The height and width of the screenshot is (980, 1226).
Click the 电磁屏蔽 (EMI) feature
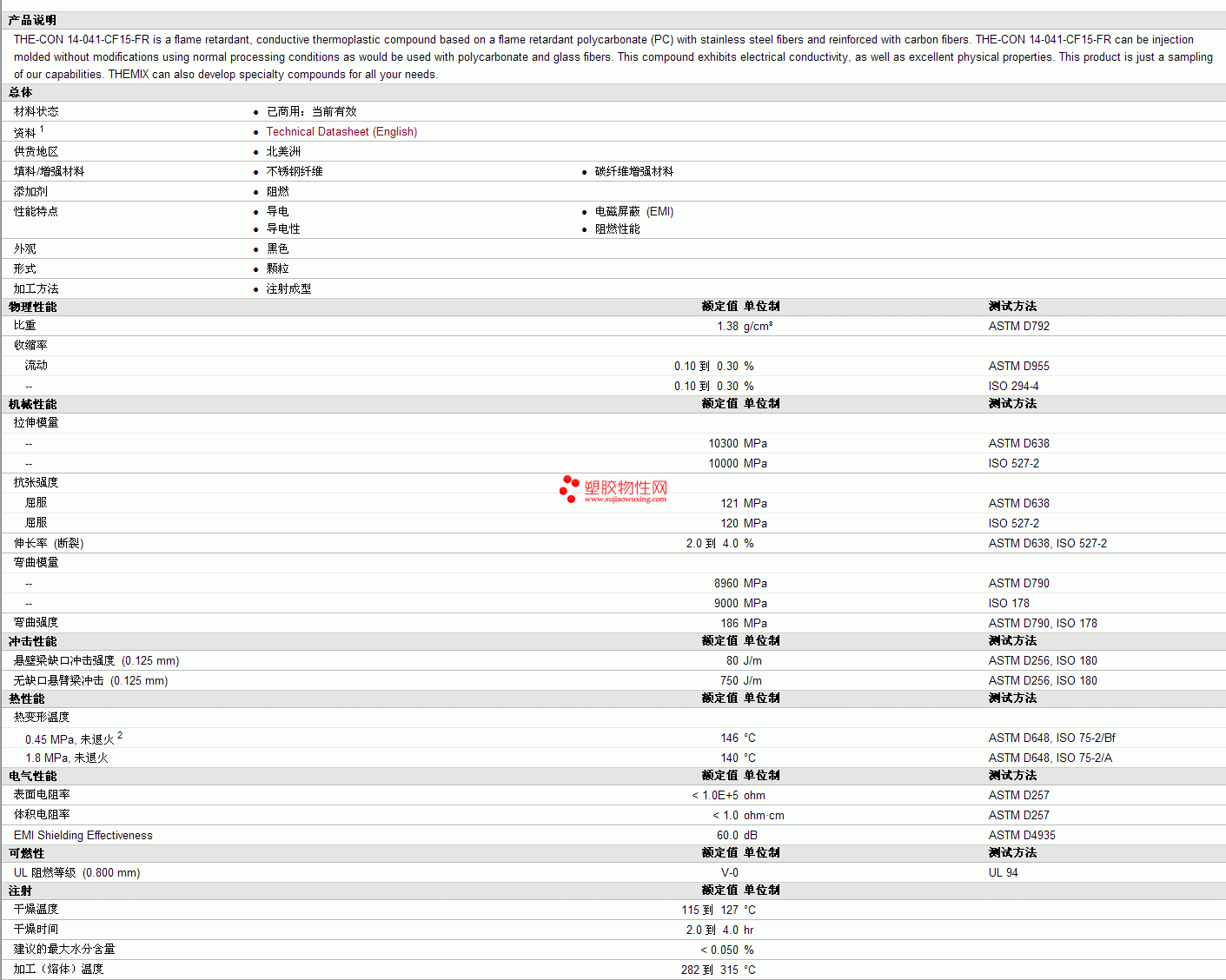634,211
